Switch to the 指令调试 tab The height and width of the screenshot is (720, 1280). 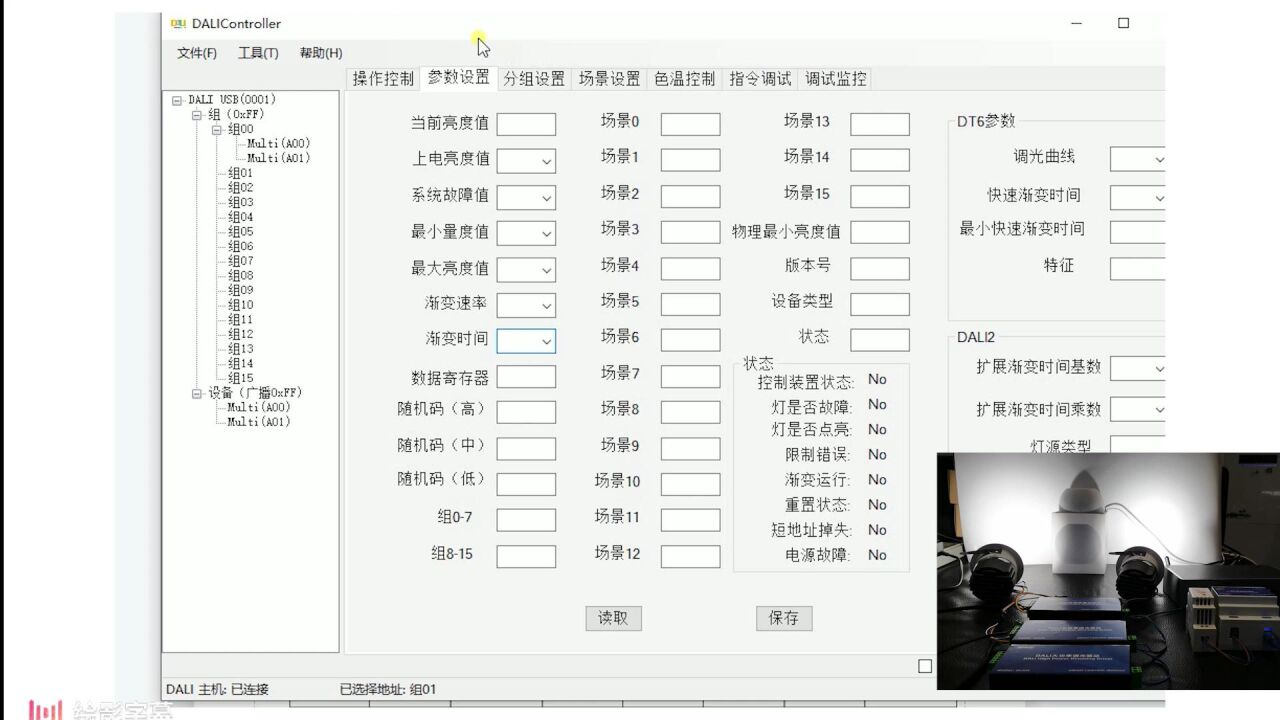759,78
